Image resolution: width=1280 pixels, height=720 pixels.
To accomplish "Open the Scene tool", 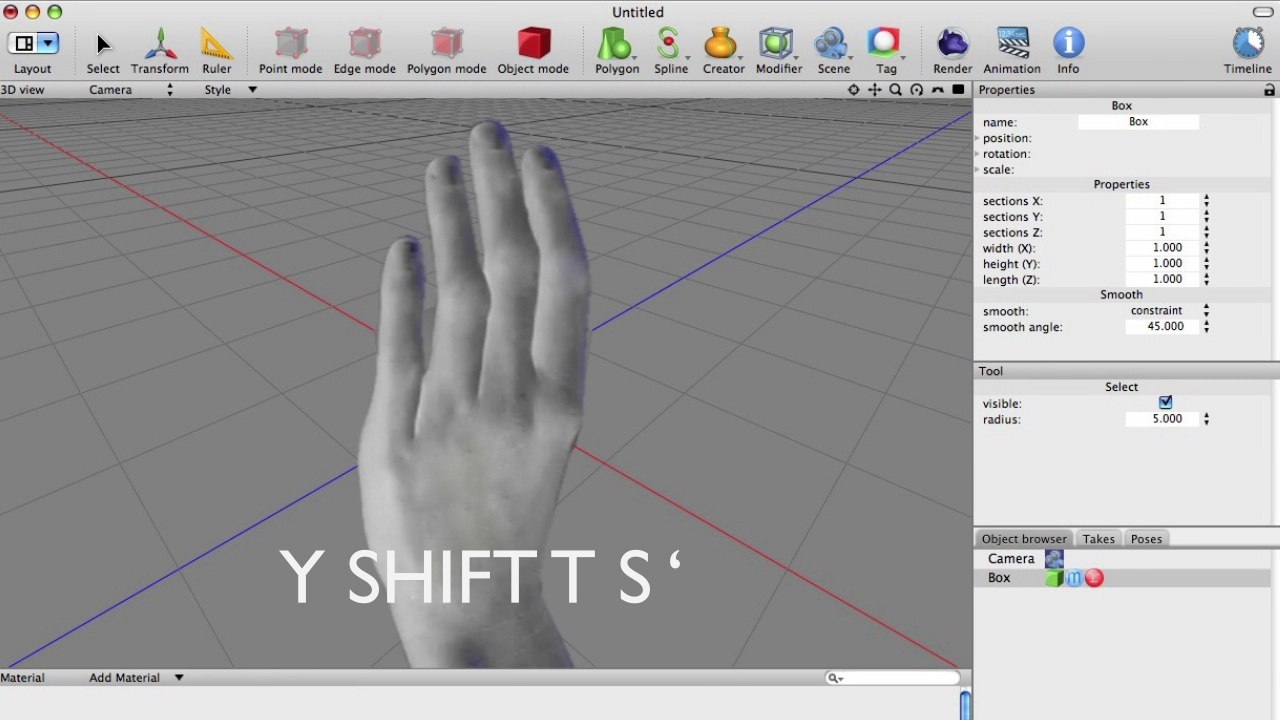I will pyautogui.click(x=834, y=50).
